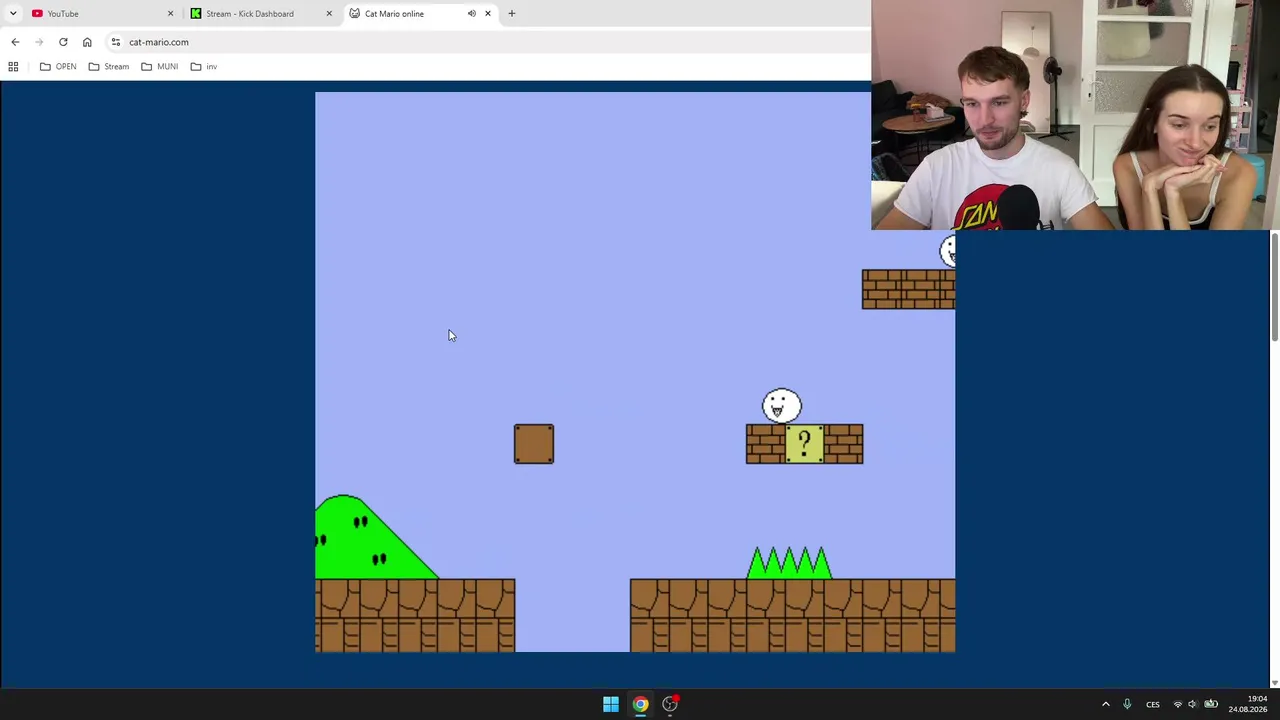Open the Wi-Fi network settings icon
The width and height of the screenshot is (1280, 720).
click(x=1177, y=704)
